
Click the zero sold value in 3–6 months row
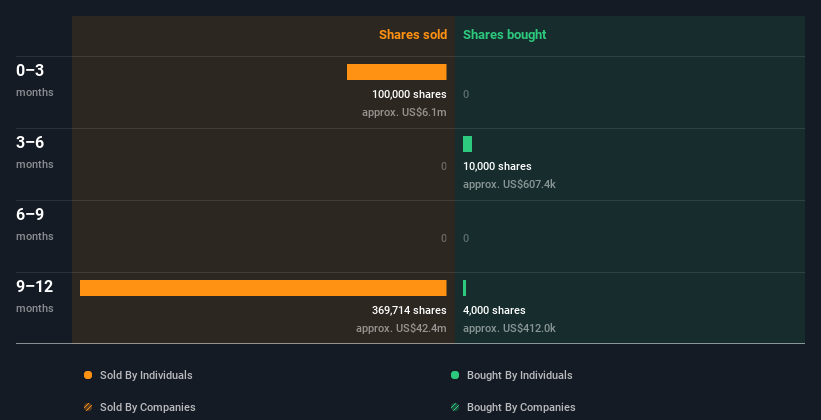(443, 167)
